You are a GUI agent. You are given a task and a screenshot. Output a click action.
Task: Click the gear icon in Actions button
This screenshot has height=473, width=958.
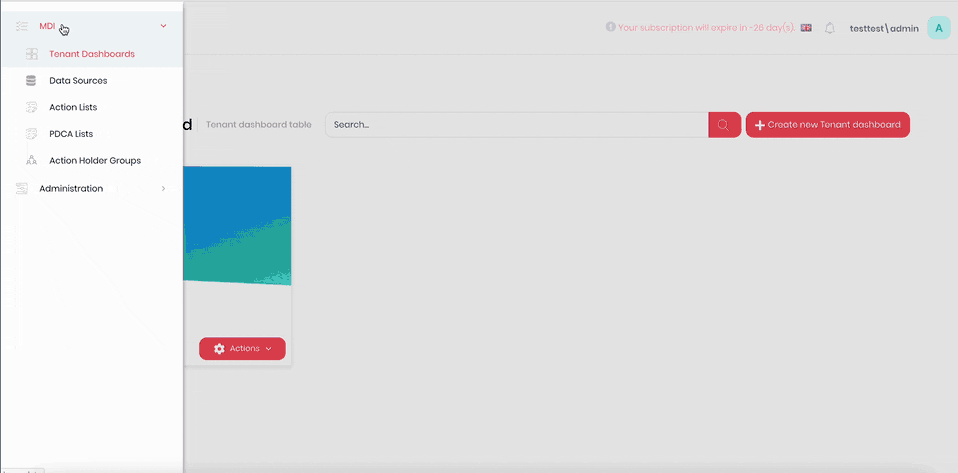(219, 348)
